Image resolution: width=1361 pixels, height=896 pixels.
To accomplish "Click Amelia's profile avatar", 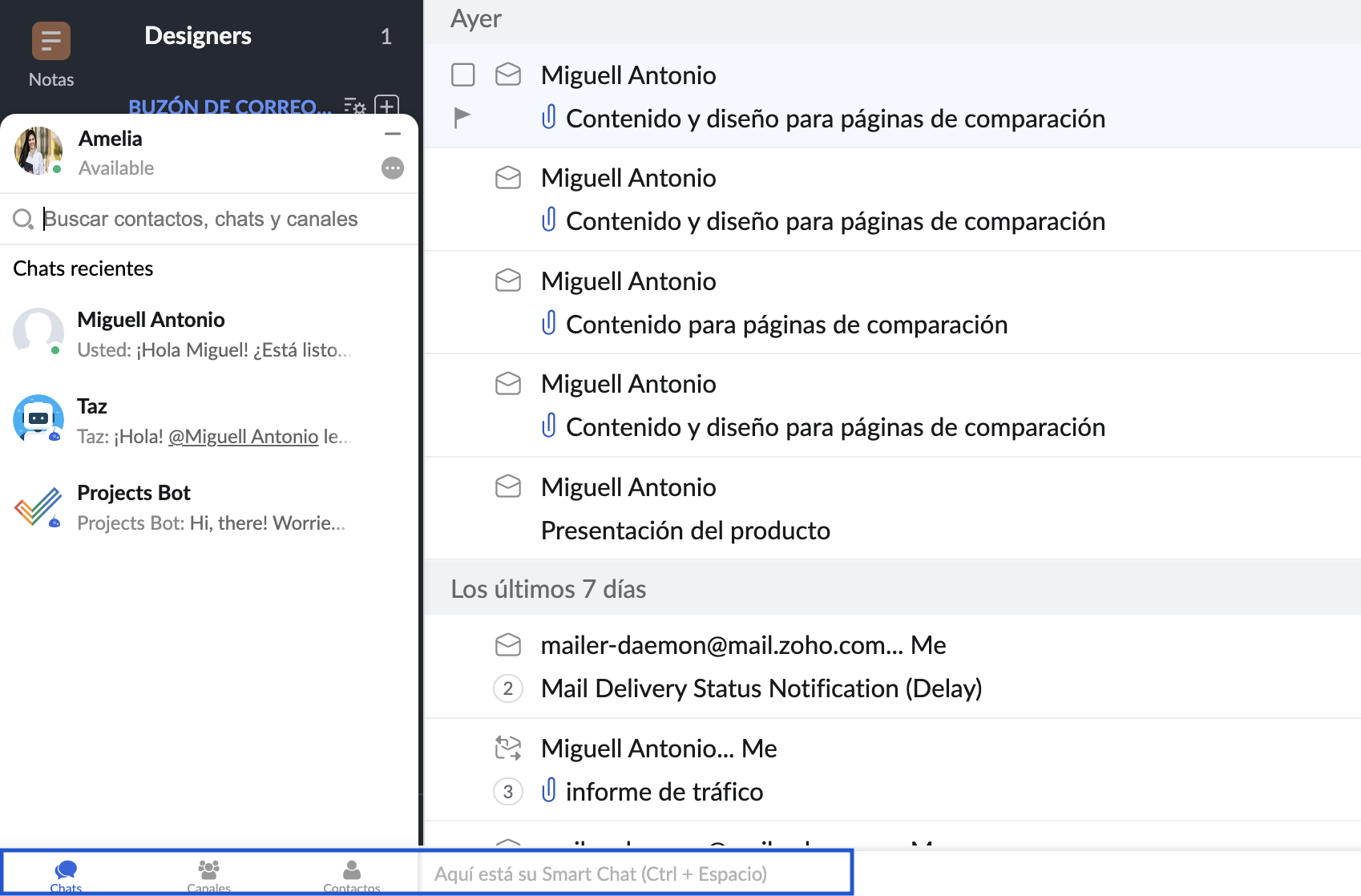I will [37, 151].
